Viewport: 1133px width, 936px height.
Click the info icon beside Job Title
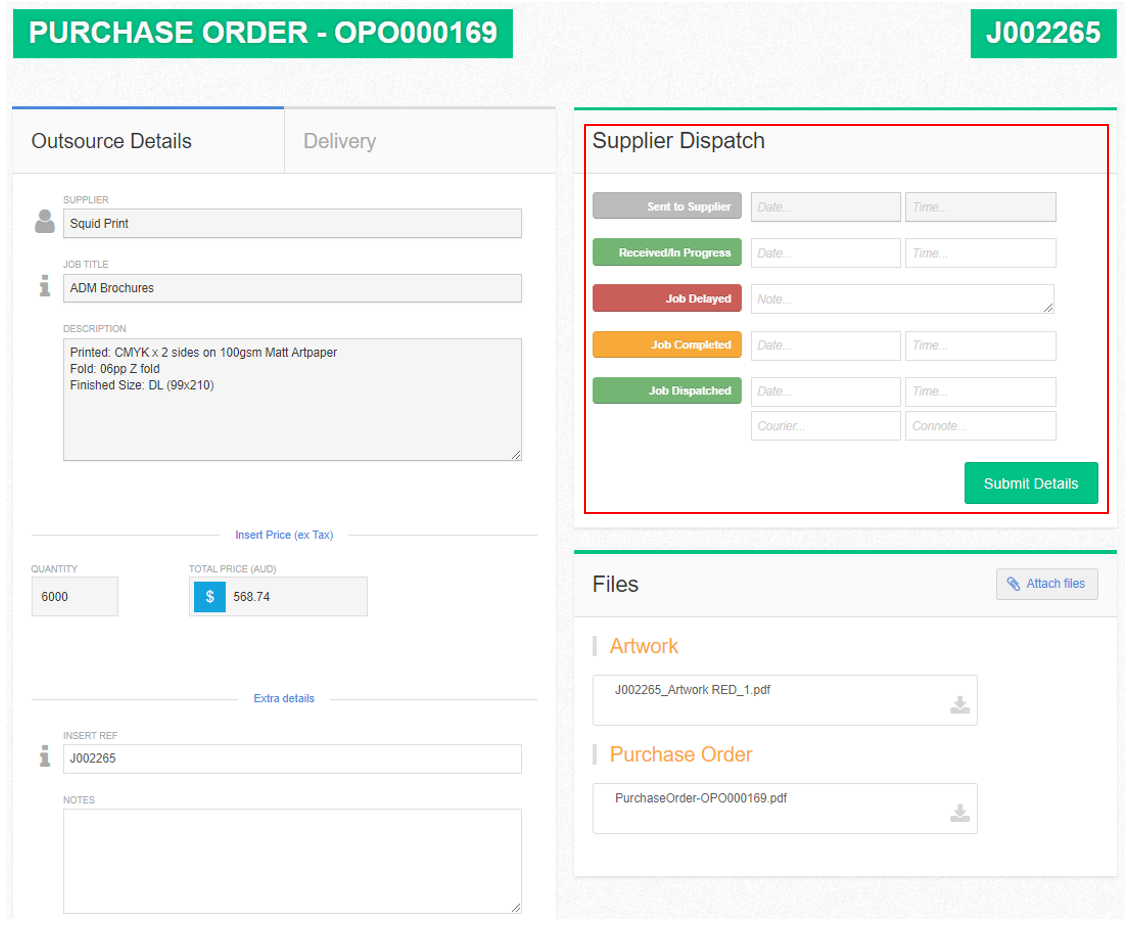click(45, 285)
